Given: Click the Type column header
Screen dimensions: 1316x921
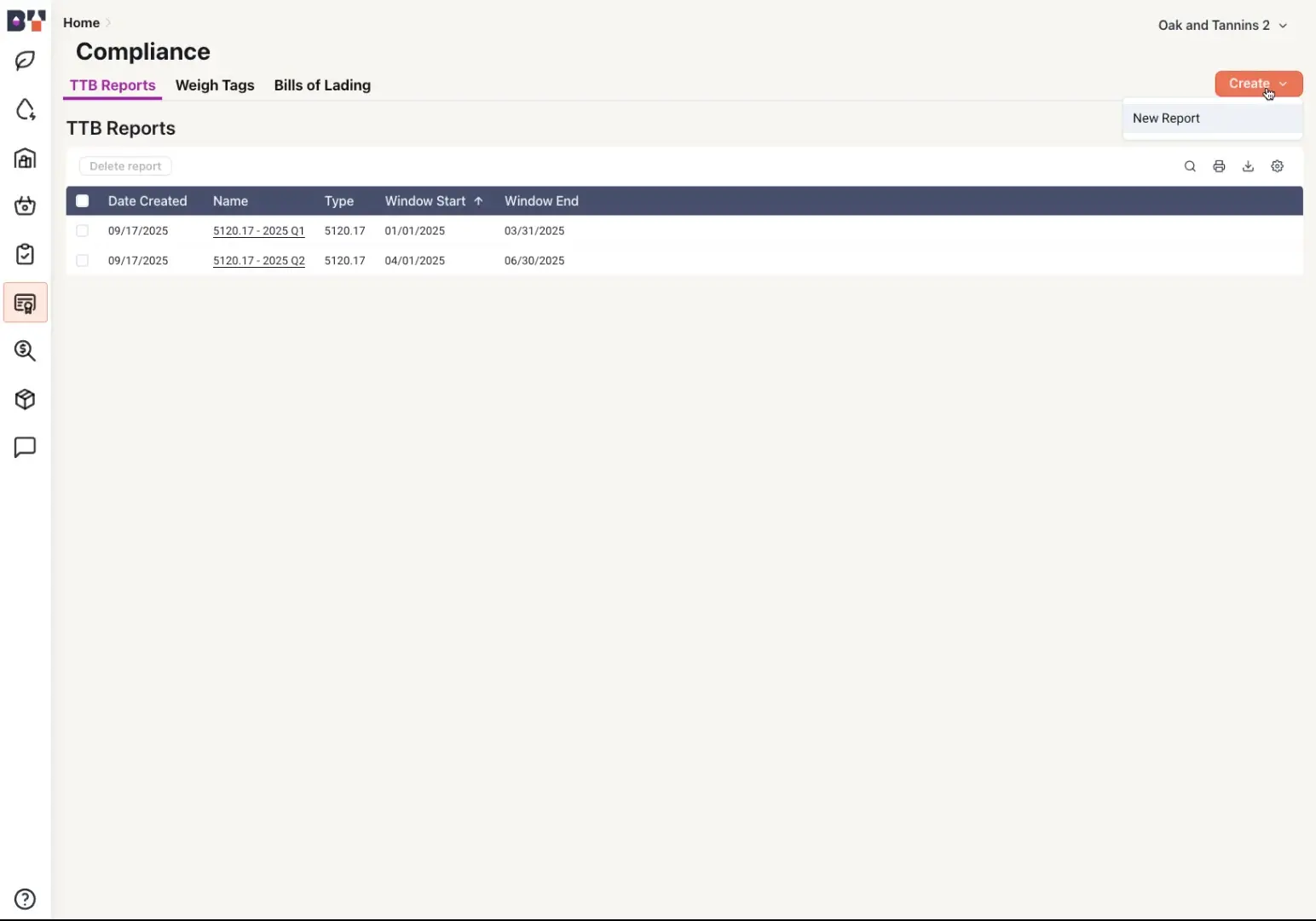Looking at the screenshot, I should [338, 201].
